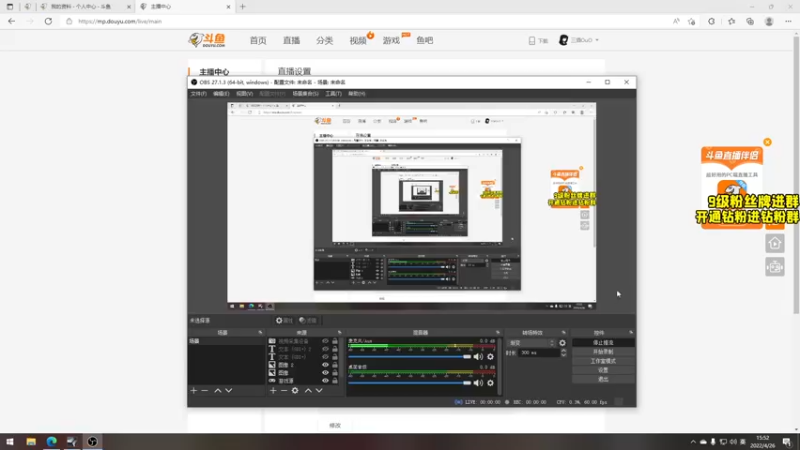Toggle visibility of bottom source in list

325,381
